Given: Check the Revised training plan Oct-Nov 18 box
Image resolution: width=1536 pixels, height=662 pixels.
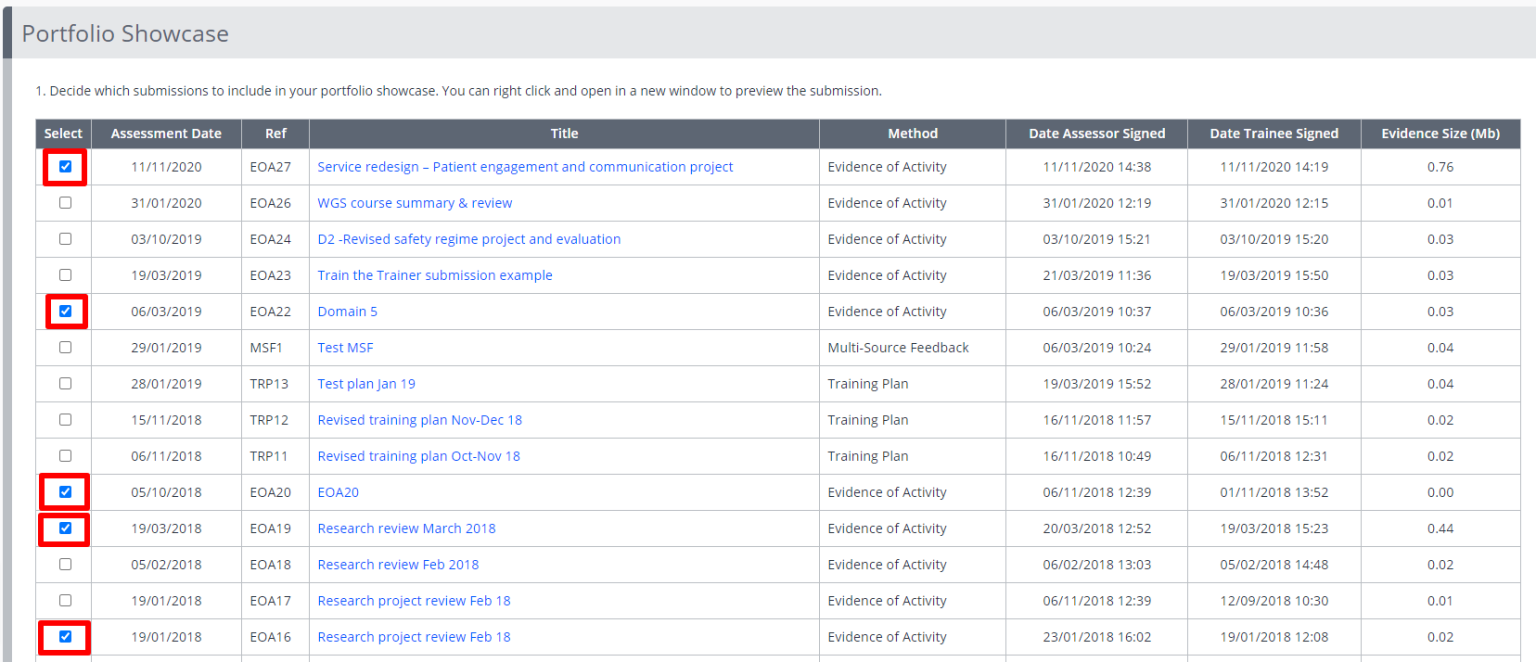Looking at the screenshot, I should [x=65, y=456].
